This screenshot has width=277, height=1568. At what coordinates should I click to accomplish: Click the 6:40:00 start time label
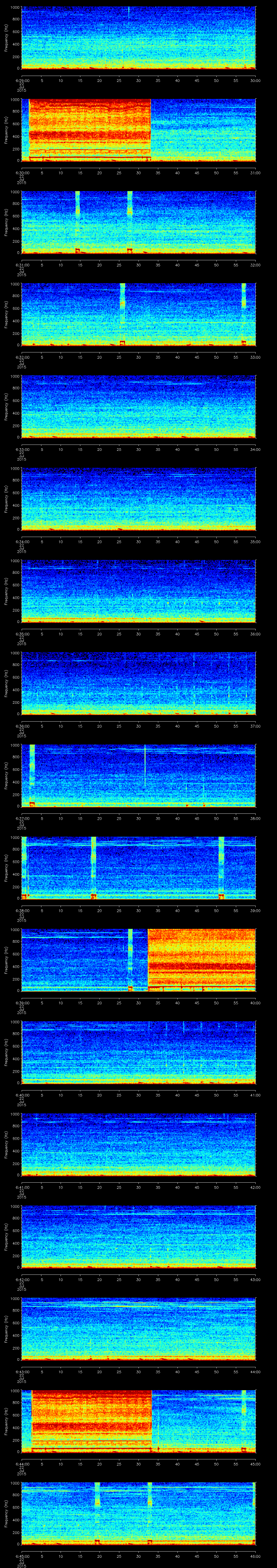[x=21, y=1095]
